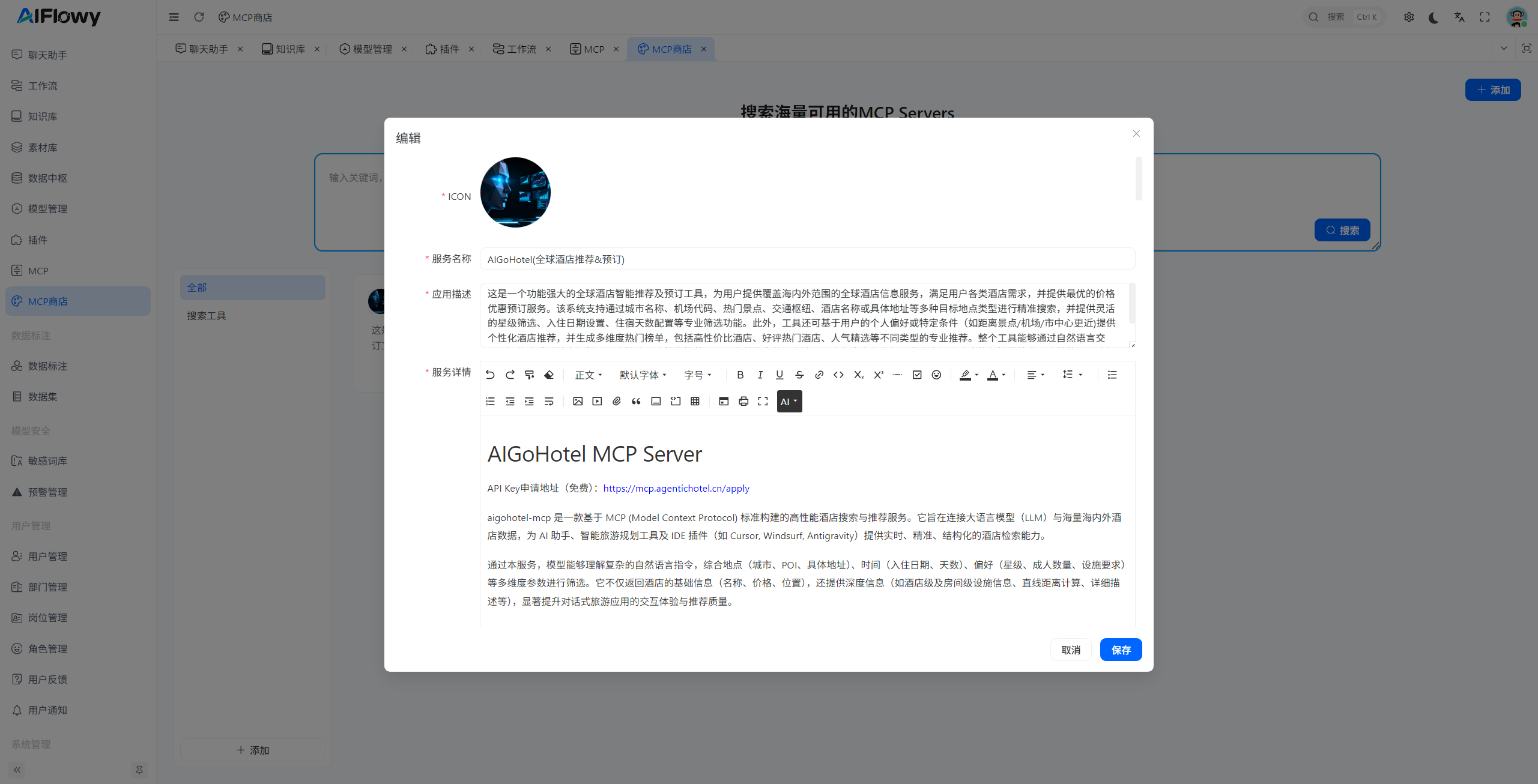
Task: Save the edit with the 保存 button
Action: 1121,650
